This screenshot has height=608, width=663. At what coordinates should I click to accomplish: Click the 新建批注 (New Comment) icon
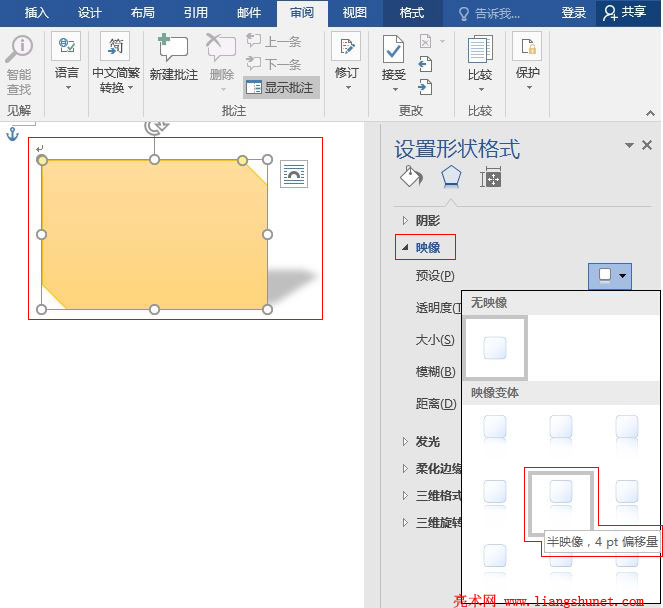pyautogui.click(x=174, y=48)
